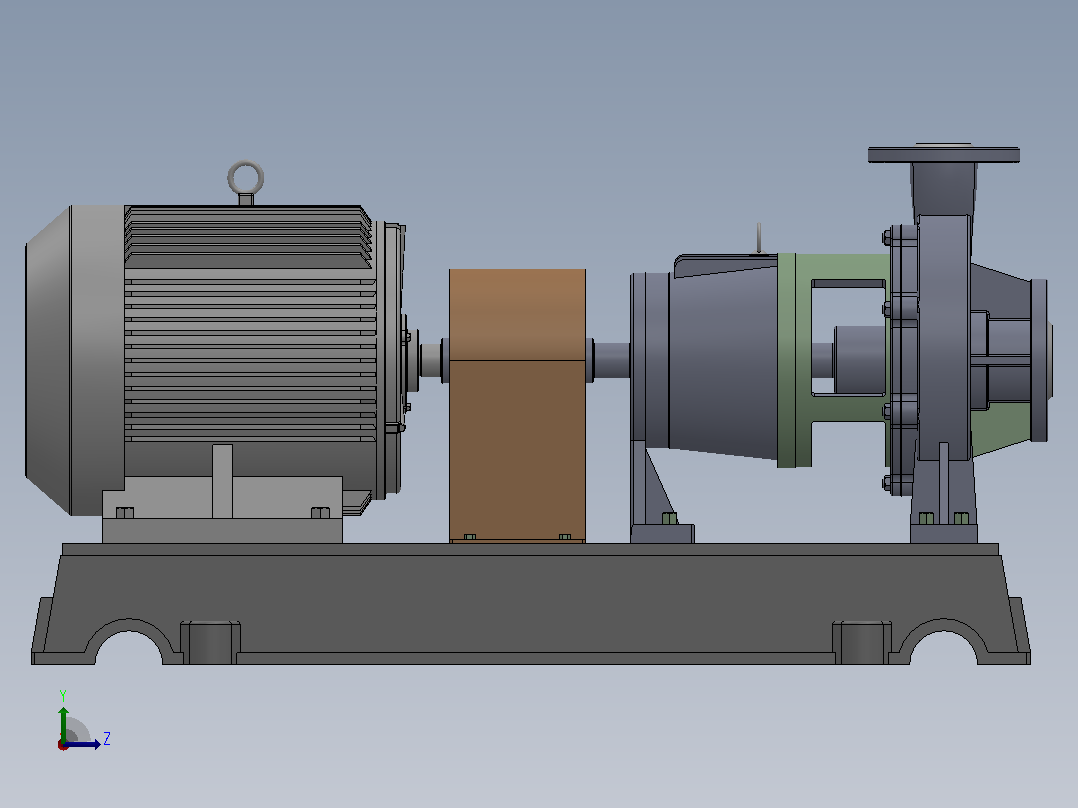Select the small vent pin atop the bearing housing
This screenshot has width=1078, height=808.
[759, 238]
